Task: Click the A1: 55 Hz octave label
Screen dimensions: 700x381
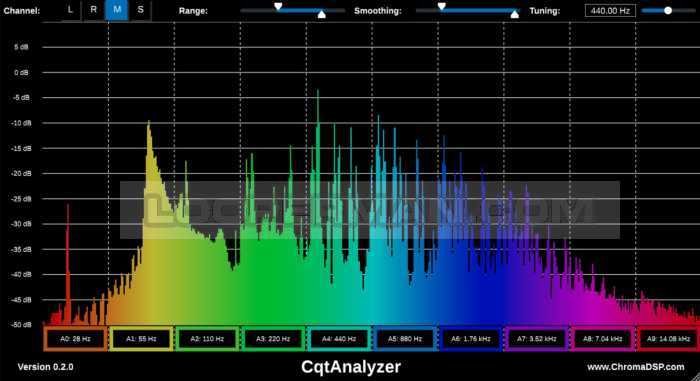Action: (x=141, y=339)
